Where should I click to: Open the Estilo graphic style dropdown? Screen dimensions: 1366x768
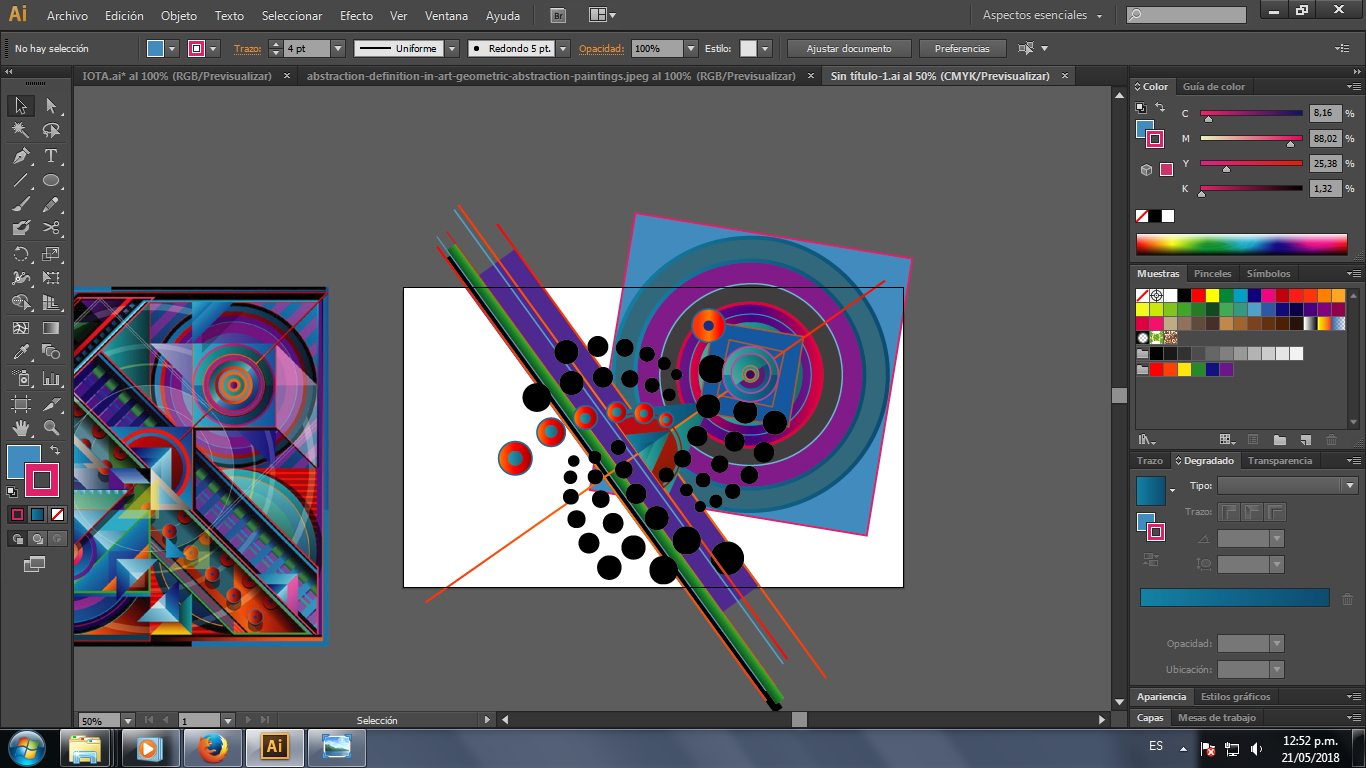[x=764, y=48]
